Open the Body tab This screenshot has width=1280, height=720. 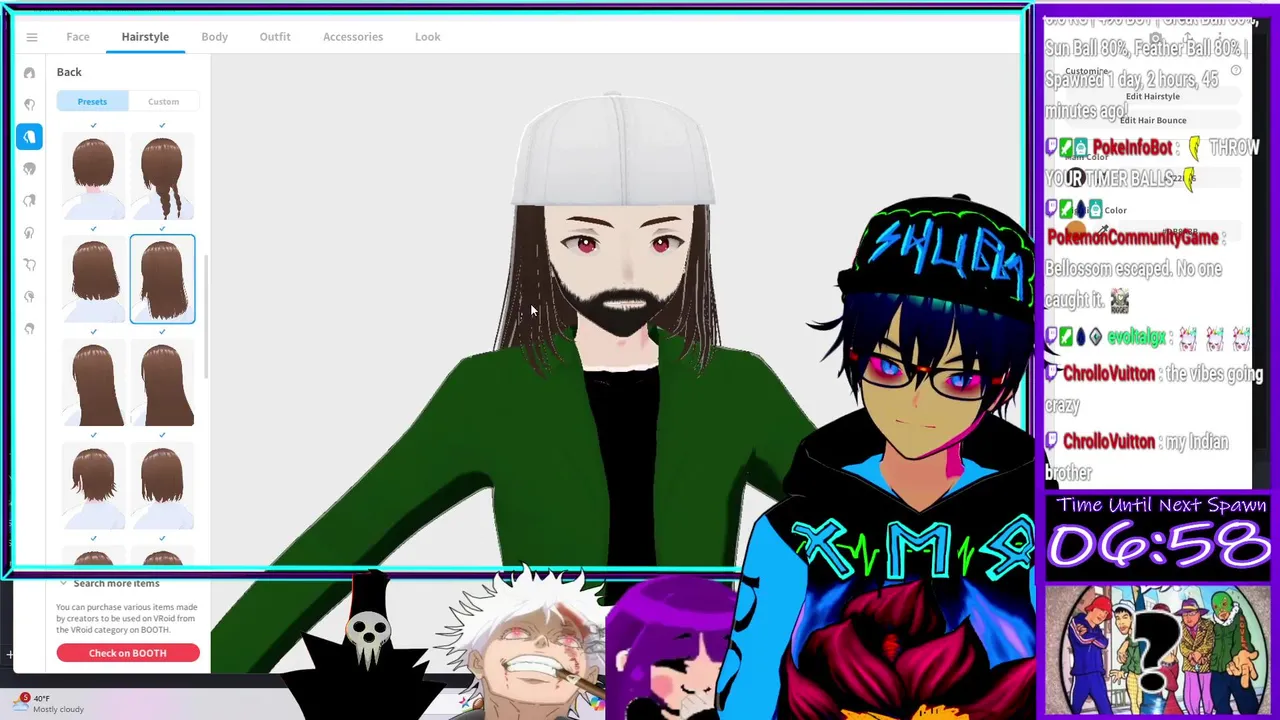pos(214,37)
